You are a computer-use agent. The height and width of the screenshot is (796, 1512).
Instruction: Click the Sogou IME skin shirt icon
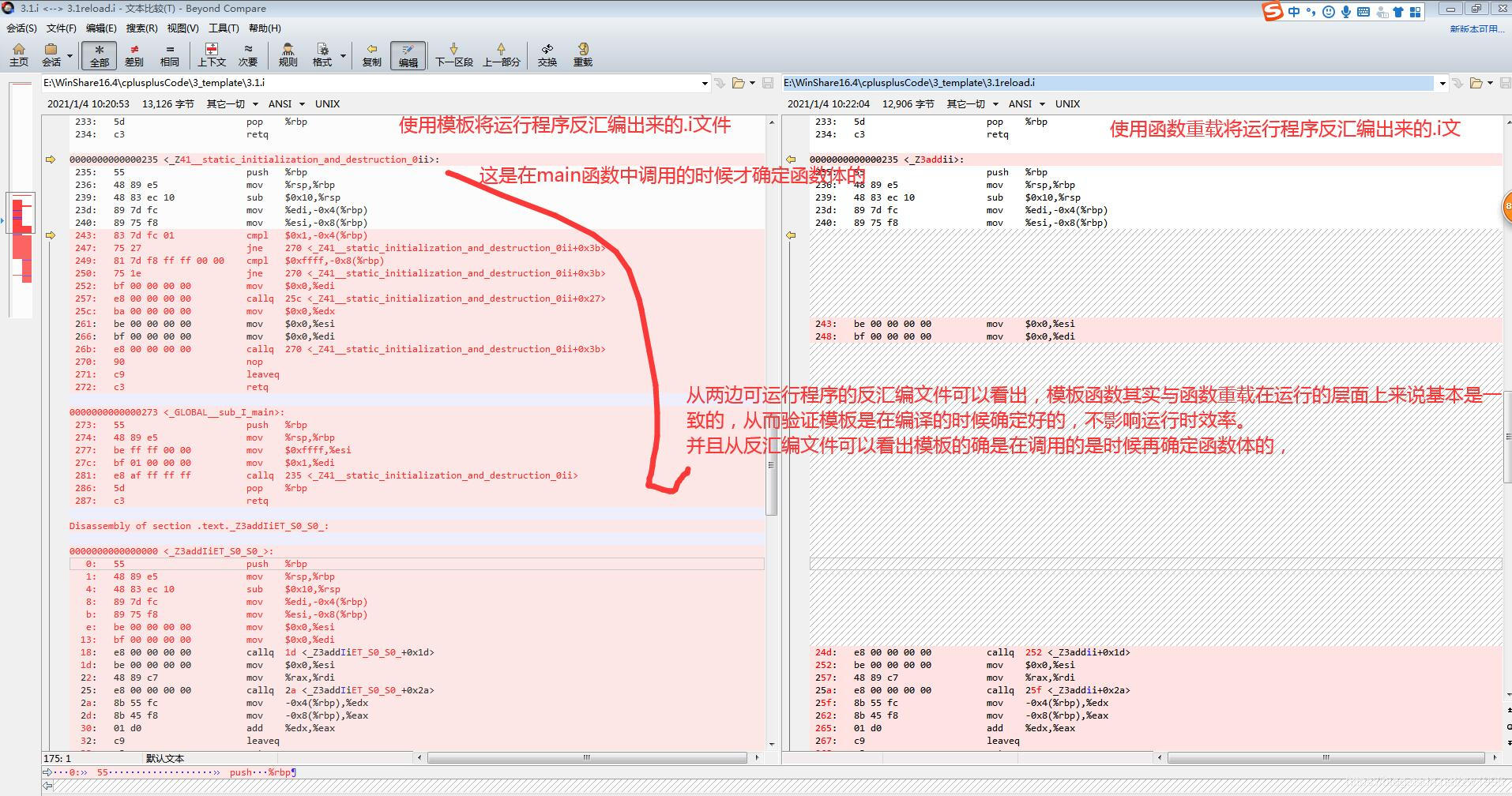(x=1398, y=12)
